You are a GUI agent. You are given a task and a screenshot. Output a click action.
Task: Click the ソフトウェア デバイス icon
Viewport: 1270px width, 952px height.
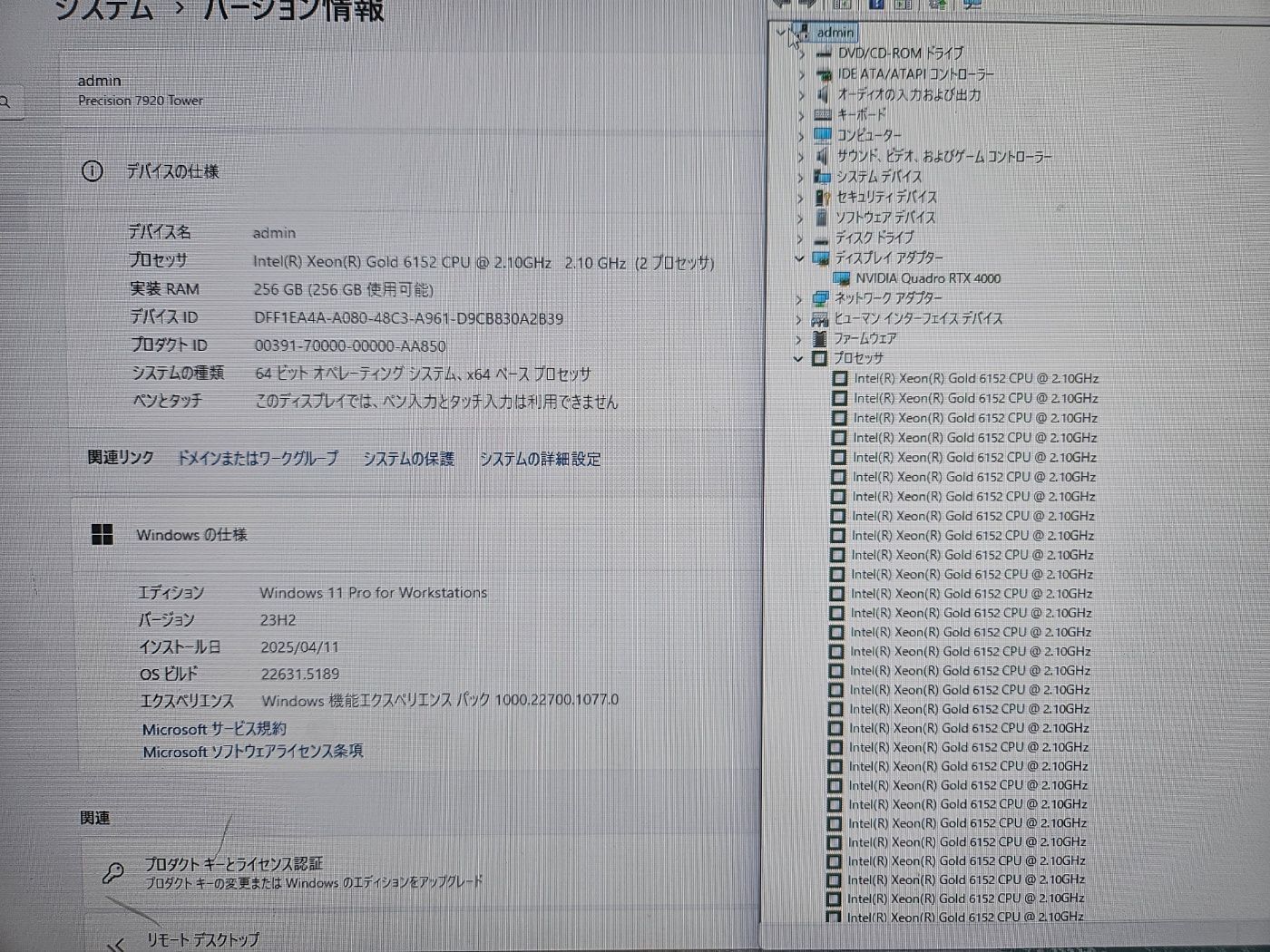click(x=821, y=218)
